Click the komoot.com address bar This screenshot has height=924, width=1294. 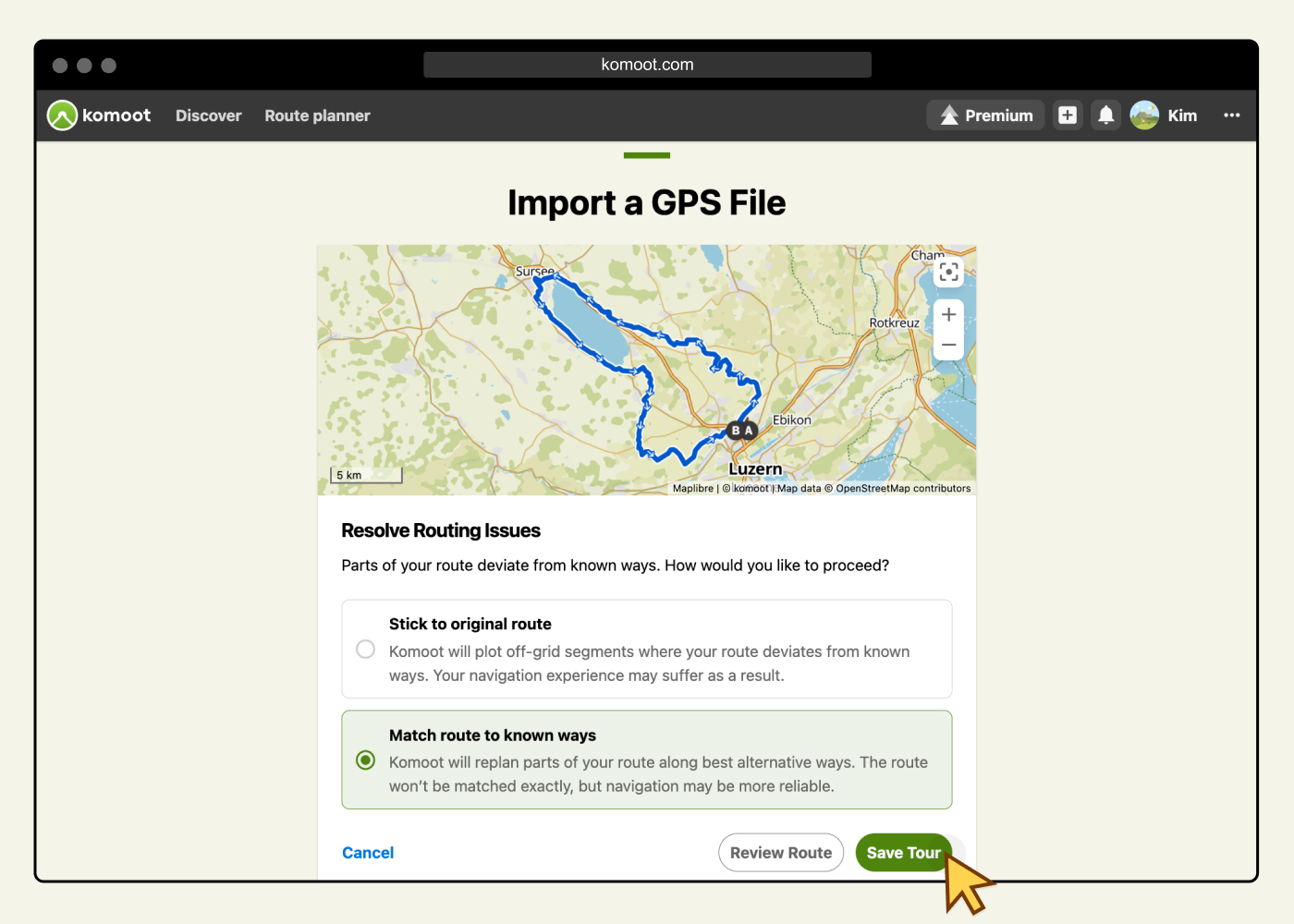pyautogui.click(x=647, y=65)
